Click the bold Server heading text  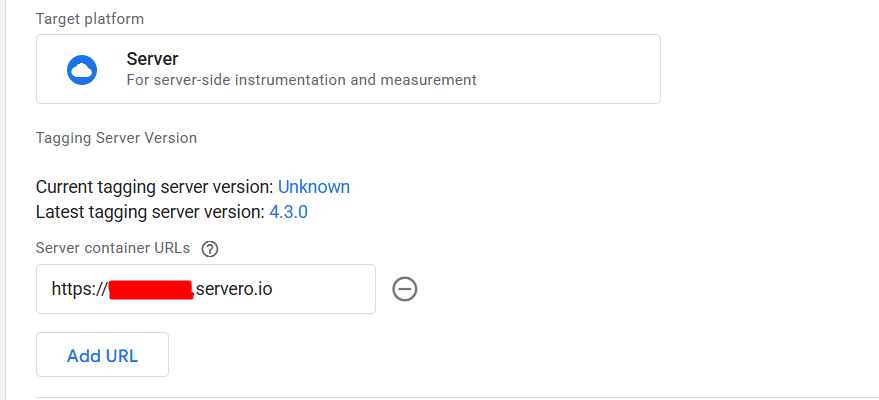(x=152, y=58)
